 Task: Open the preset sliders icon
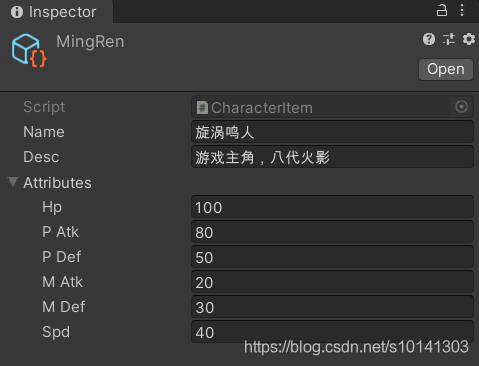[449, 39]
